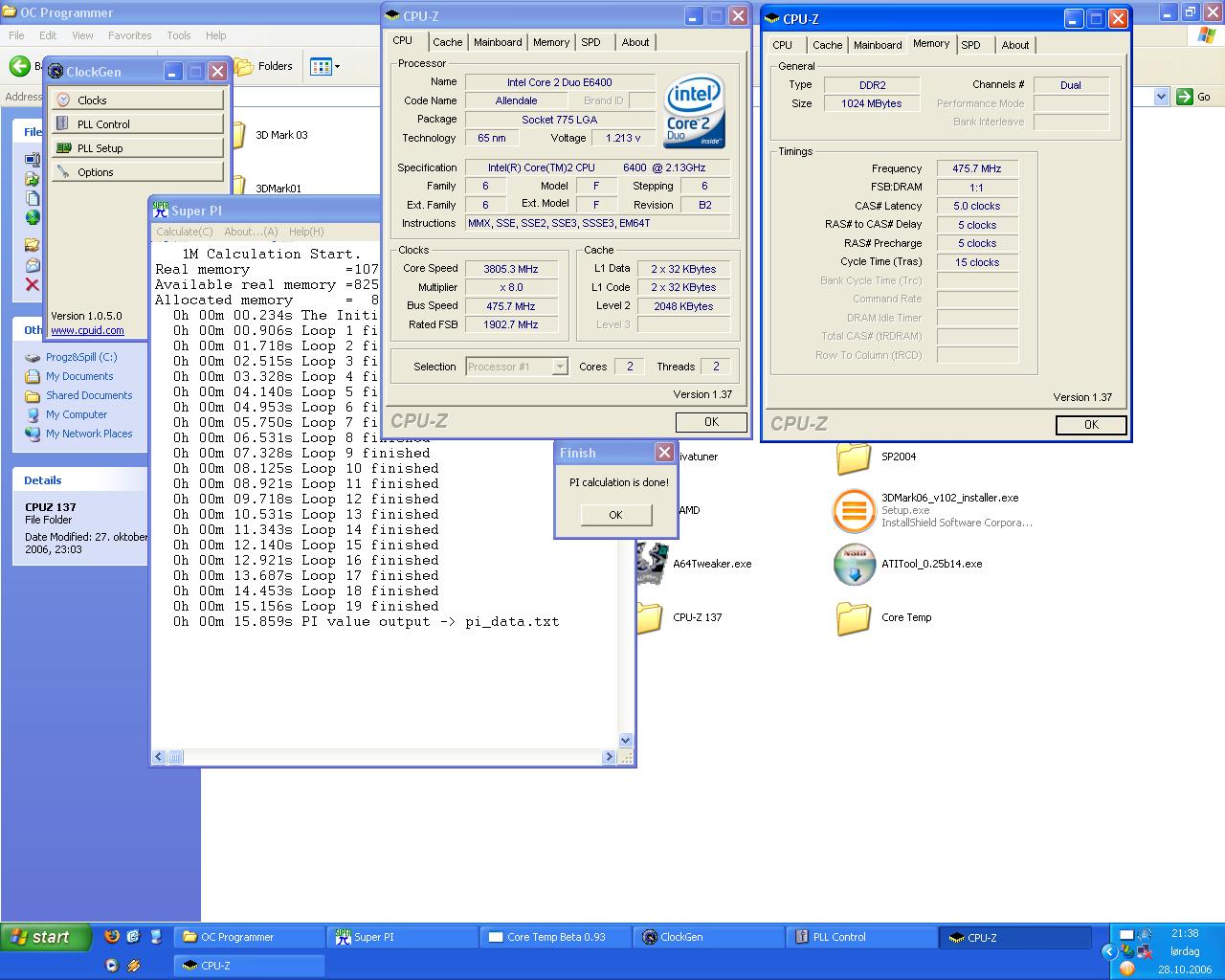
Task: Toggle the Folders pane button
Action: point(264,66)
